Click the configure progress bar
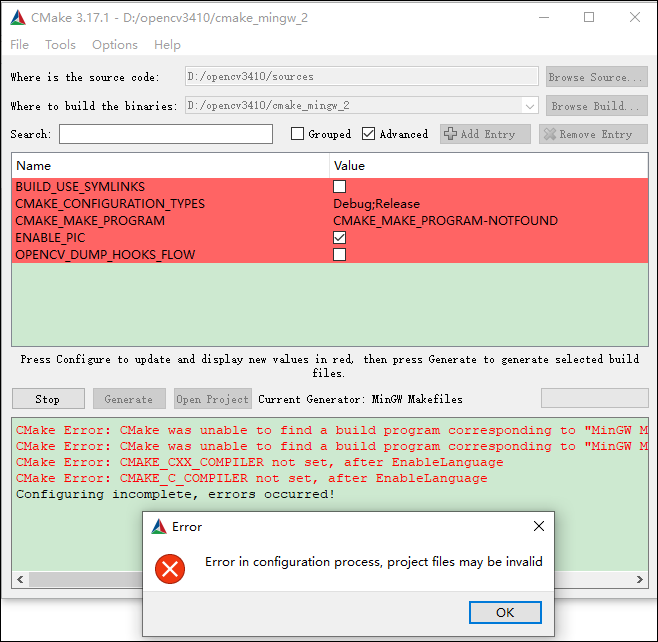Screen dimensions: 658x642 point(594,398)
